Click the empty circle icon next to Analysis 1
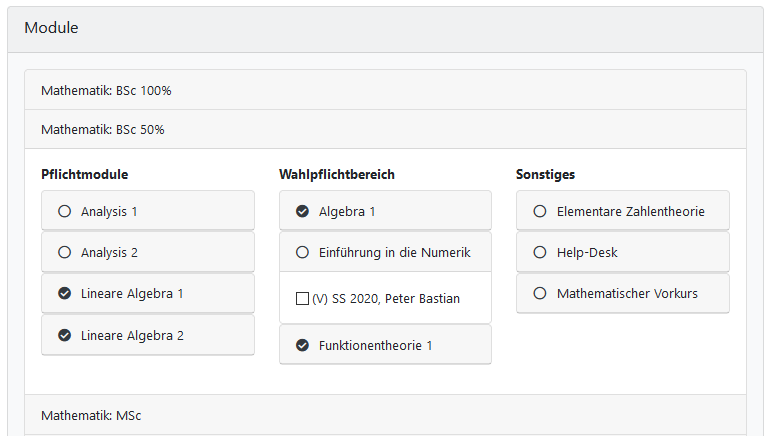The image size is (770, 436). [x=65, y=211]
